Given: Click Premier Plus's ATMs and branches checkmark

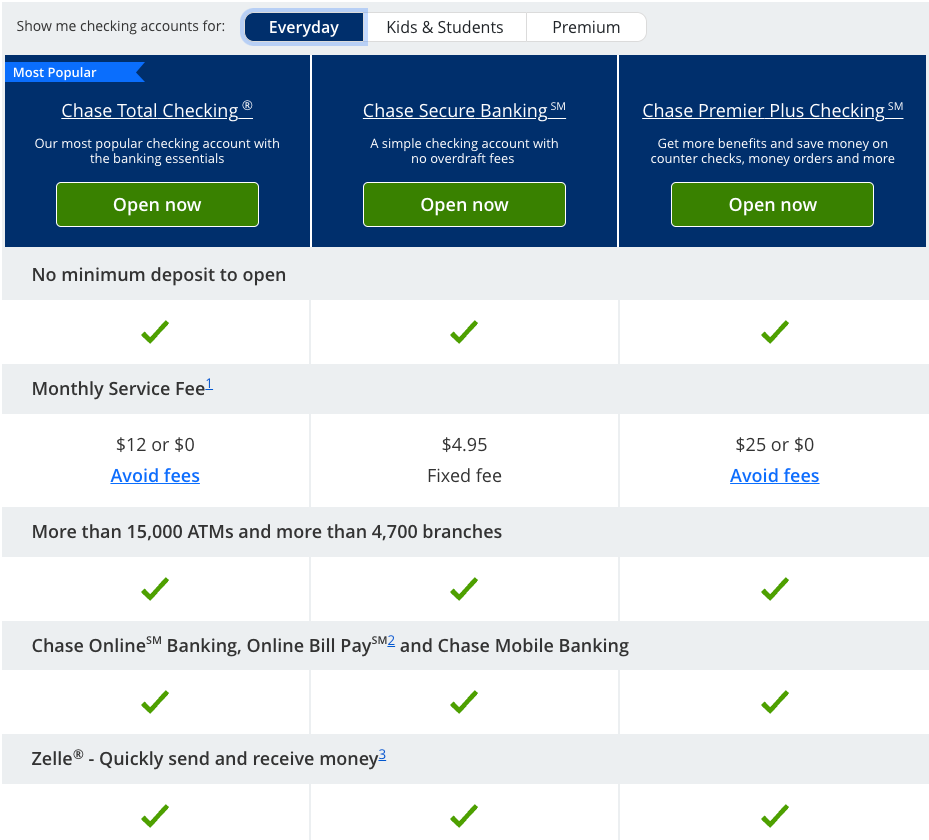Looking at the screenshot, I should pyautogui.click(x=775, y=589).
